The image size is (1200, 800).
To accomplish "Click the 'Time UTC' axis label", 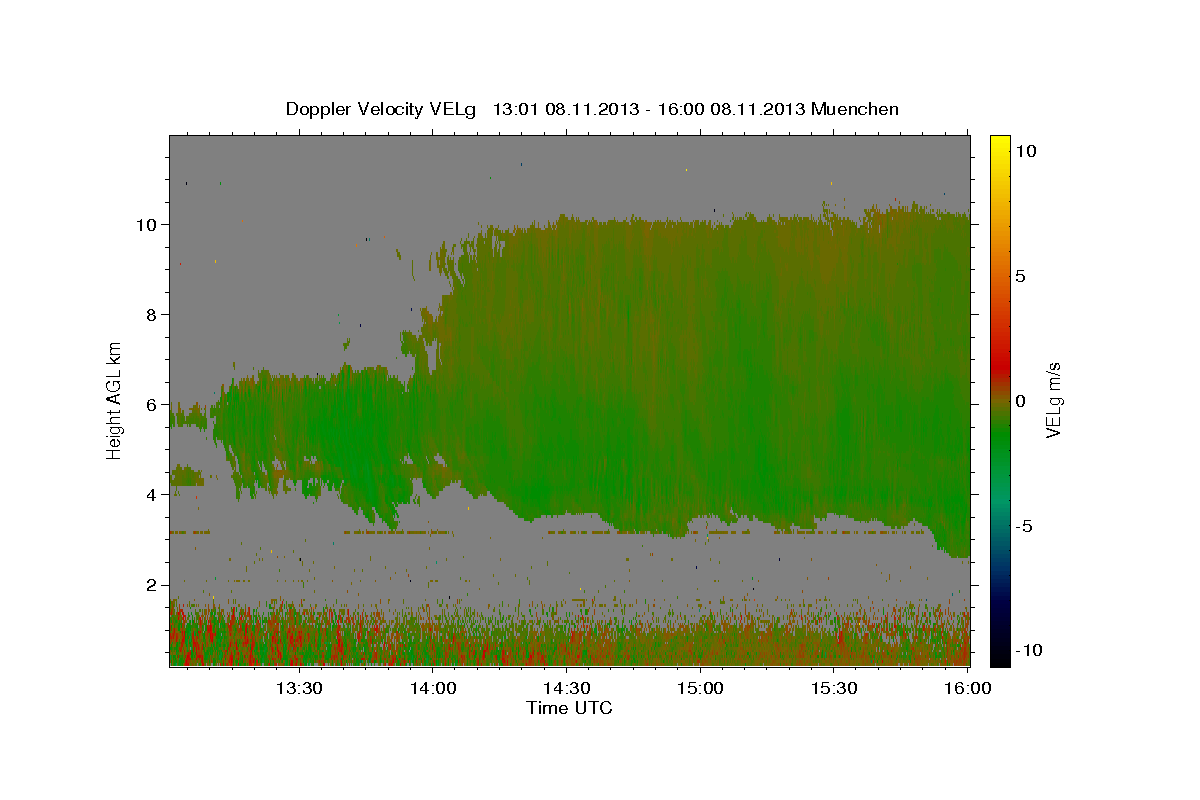I will pyautogui.click(x=569, y=709).
